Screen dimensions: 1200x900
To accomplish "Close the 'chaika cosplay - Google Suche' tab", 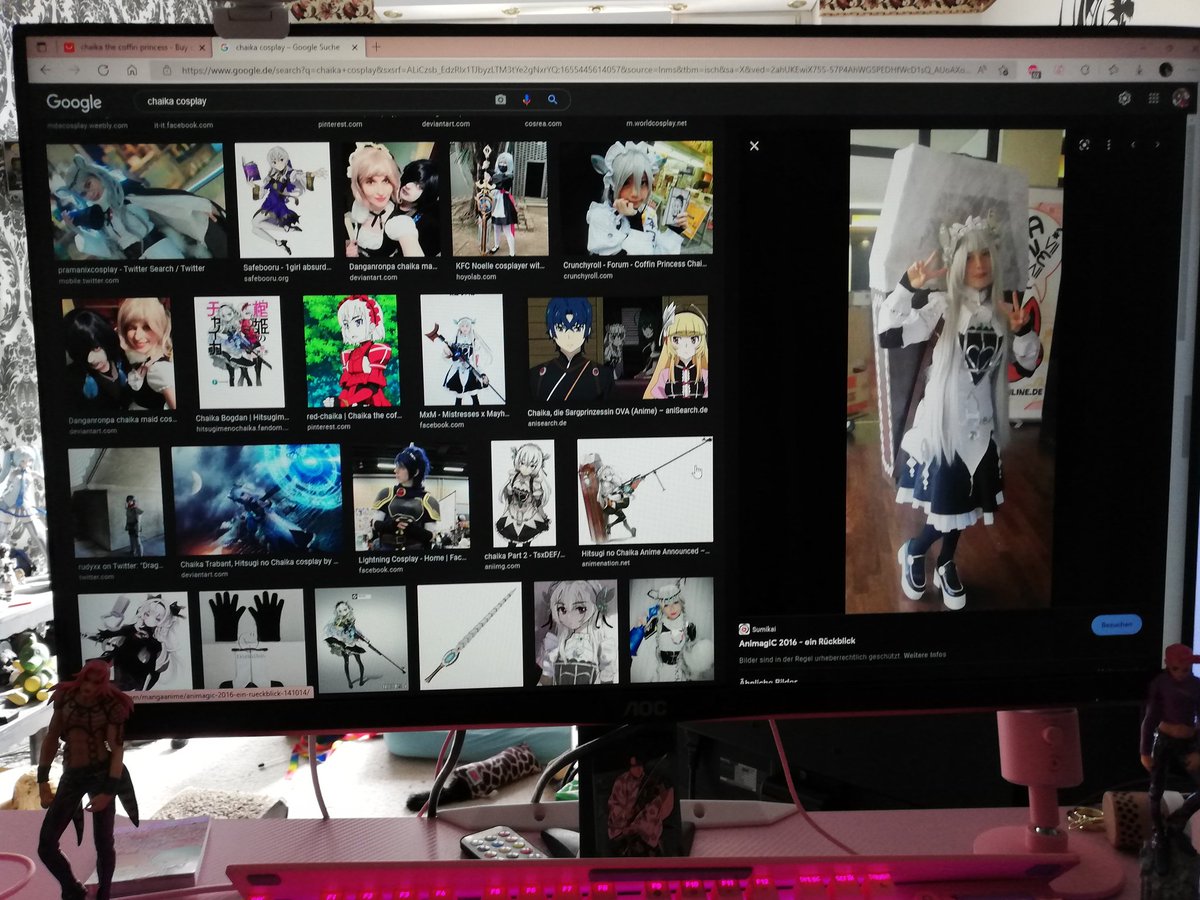I will [355, 47].
